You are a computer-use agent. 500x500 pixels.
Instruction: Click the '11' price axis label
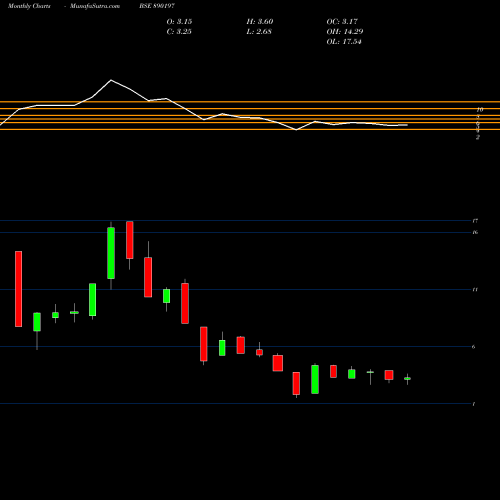click(475, 290)
